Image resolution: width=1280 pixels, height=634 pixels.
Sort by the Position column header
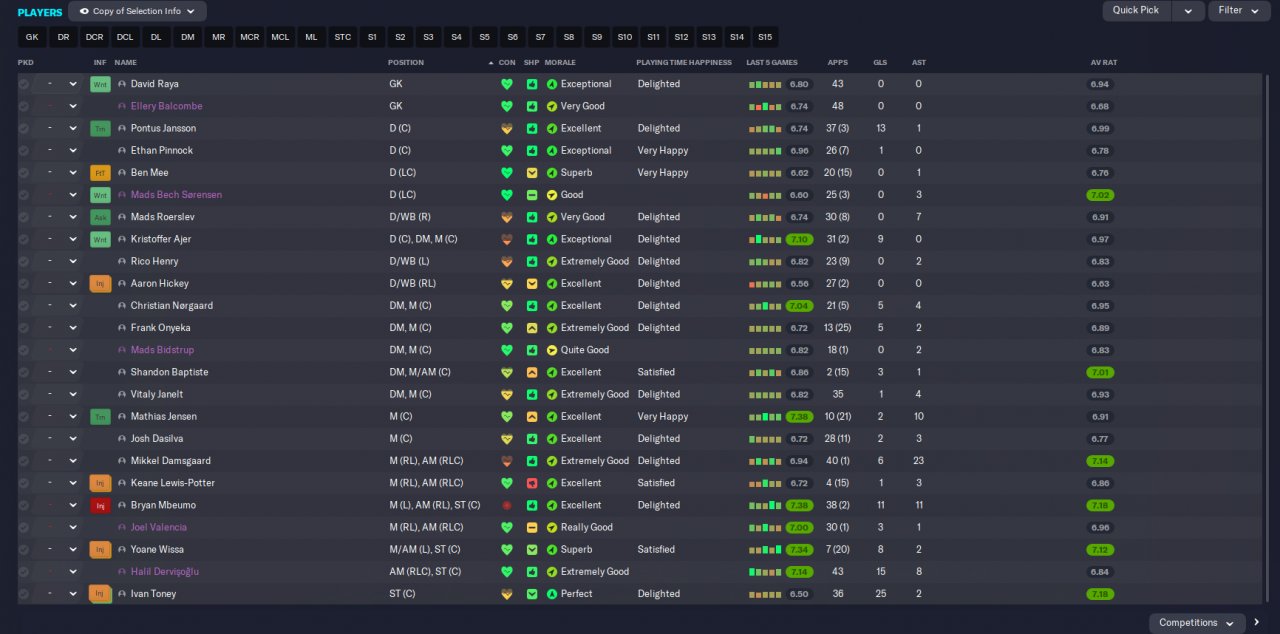click(x=406, y=62)
